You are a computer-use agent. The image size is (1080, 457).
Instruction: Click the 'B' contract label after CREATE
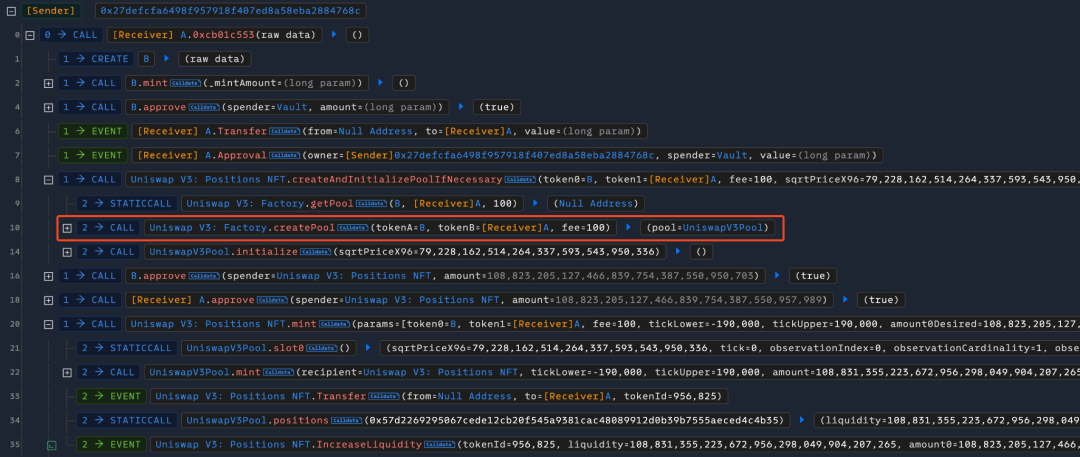pyautogui.click(x=146, y=59)
